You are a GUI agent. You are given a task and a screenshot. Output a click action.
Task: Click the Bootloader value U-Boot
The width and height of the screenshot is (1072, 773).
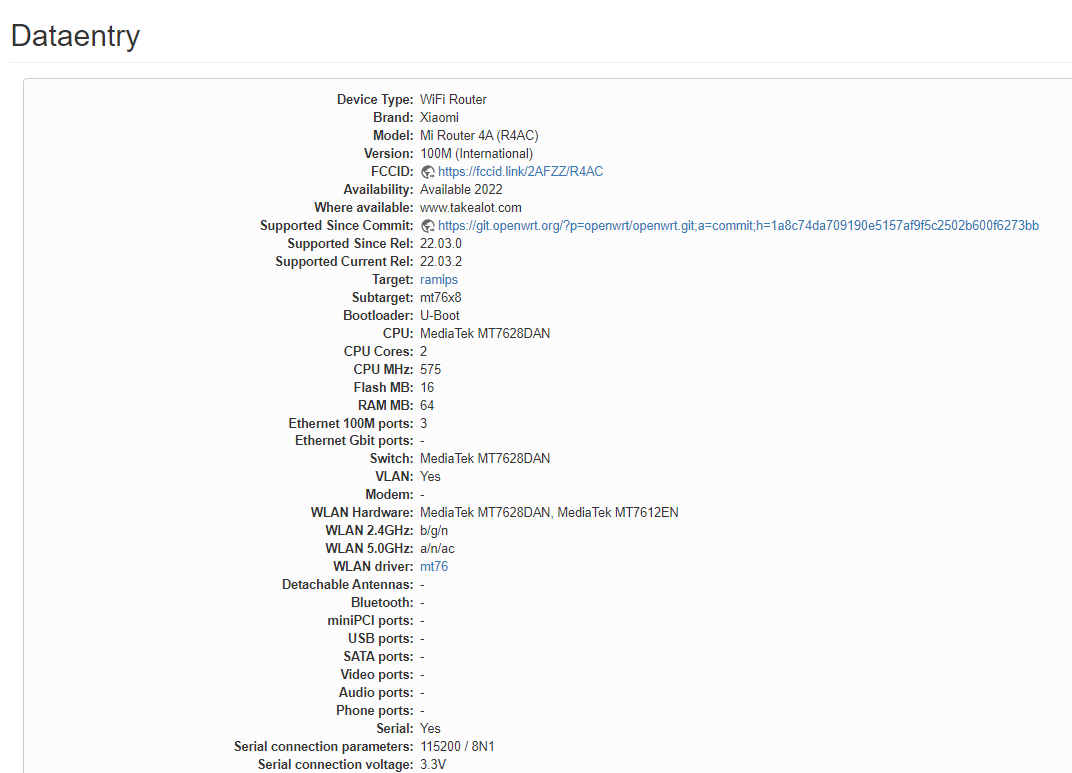click(x=440, y=315)
